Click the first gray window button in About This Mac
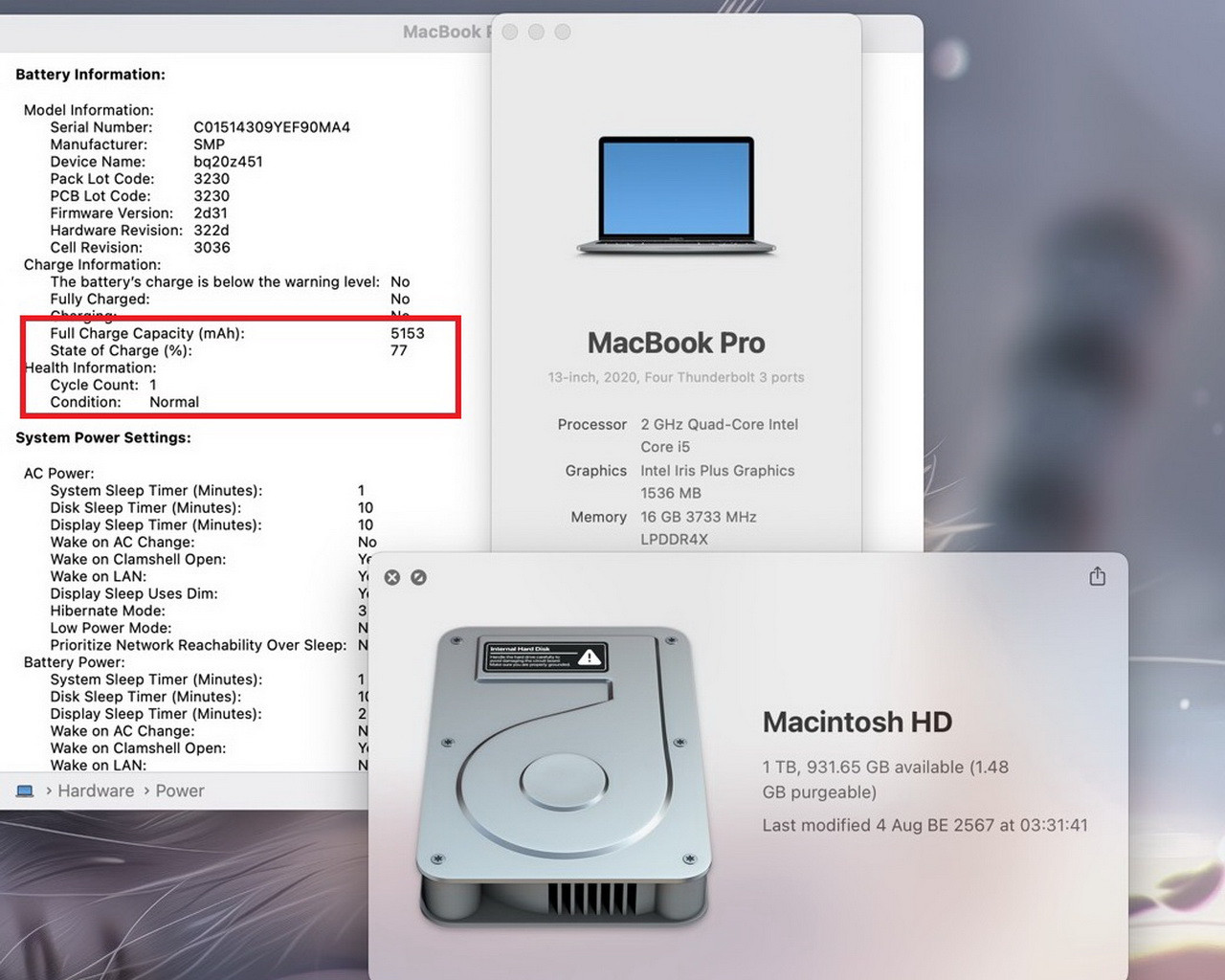 coord(510,32)
